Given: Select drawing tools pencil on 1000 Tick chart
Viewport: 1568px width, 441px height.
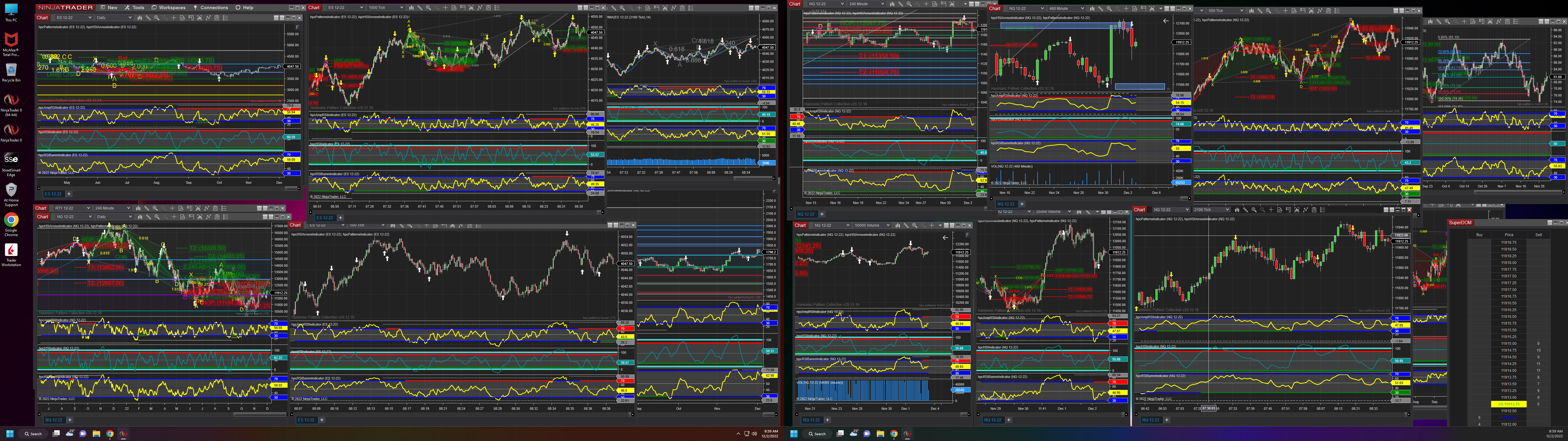Looking at the screenshot, I should (420, 8).
